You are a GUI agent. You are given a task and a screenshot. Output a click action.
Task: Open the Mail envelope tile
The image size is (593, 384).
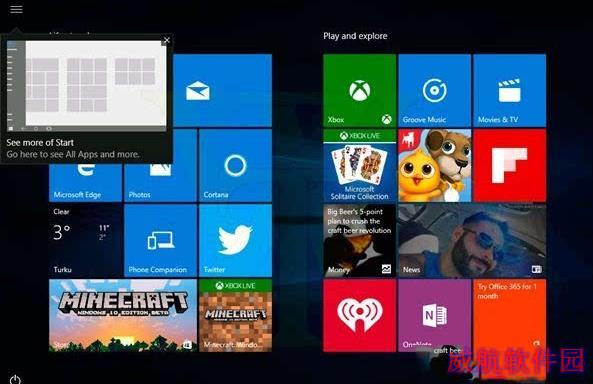223,90
